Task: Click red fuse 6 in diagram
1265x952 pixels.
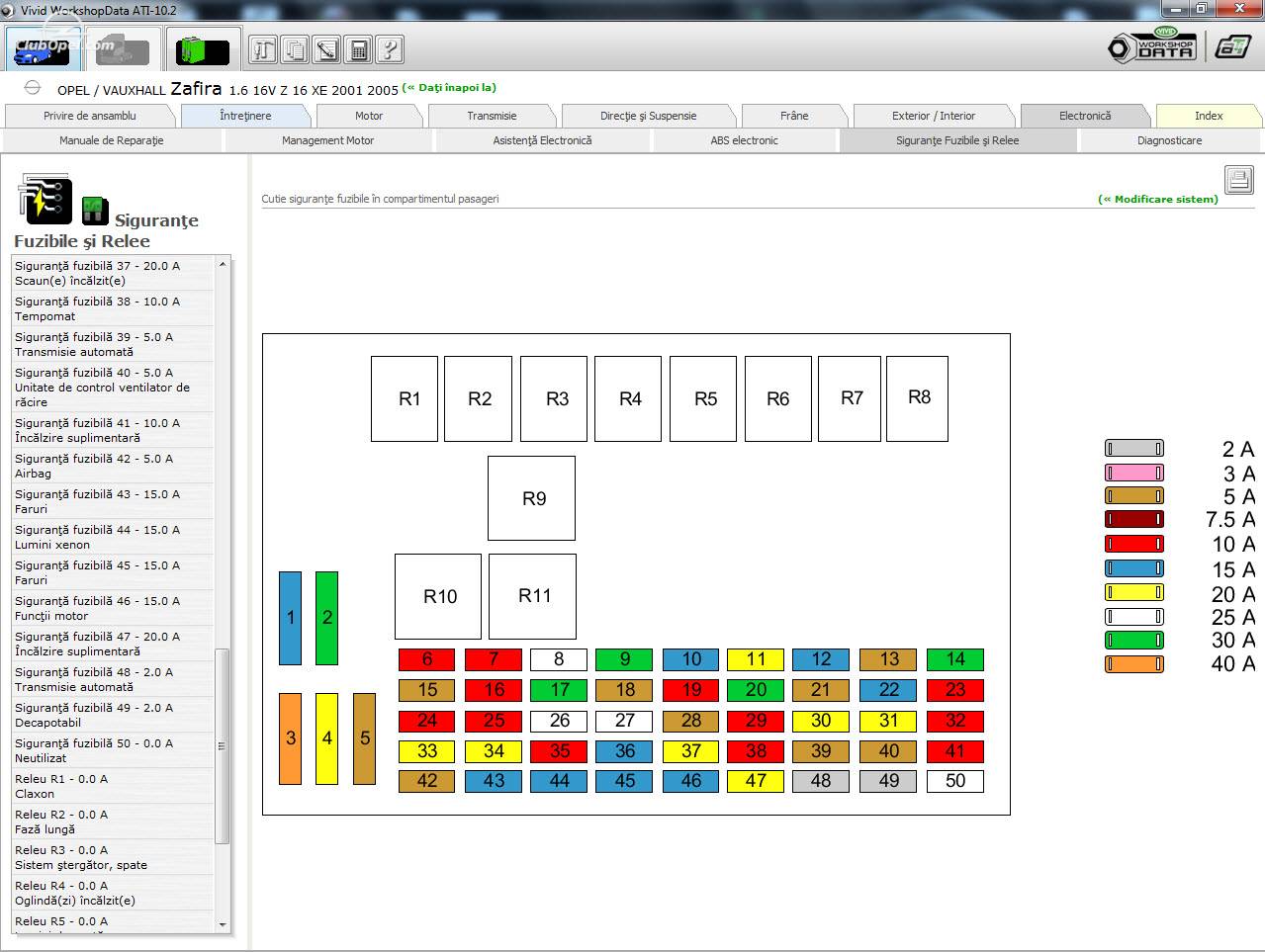Action: tap(426, 659)
